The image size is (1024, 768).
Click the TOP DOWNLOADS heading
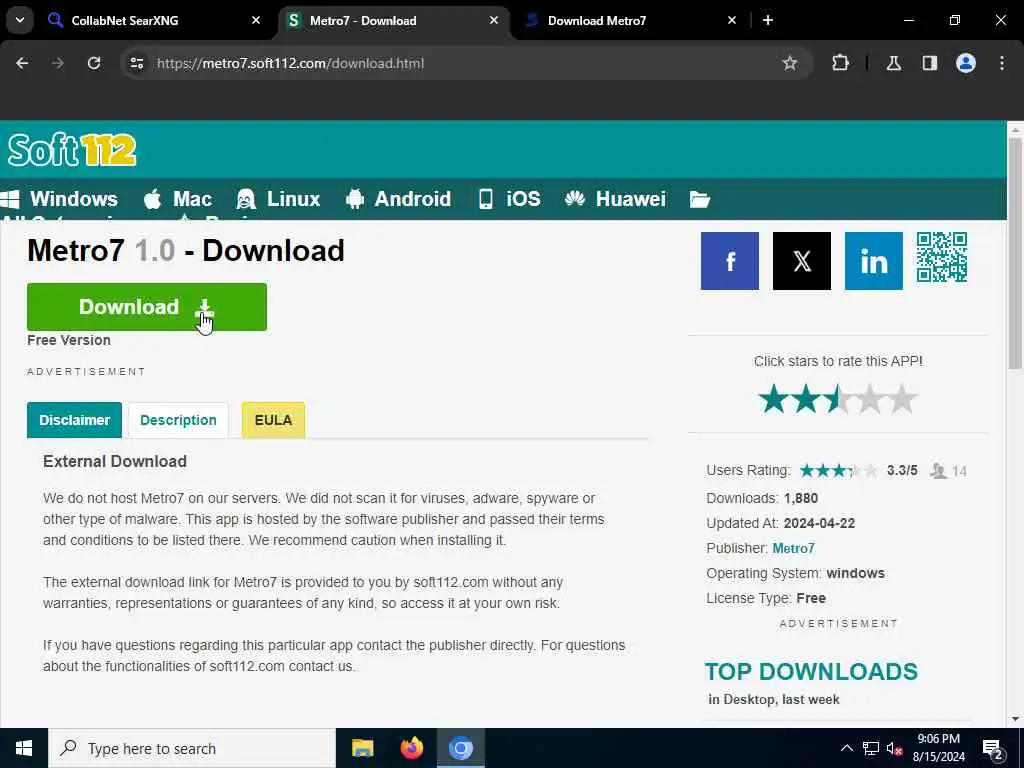[x=811, y=671]
